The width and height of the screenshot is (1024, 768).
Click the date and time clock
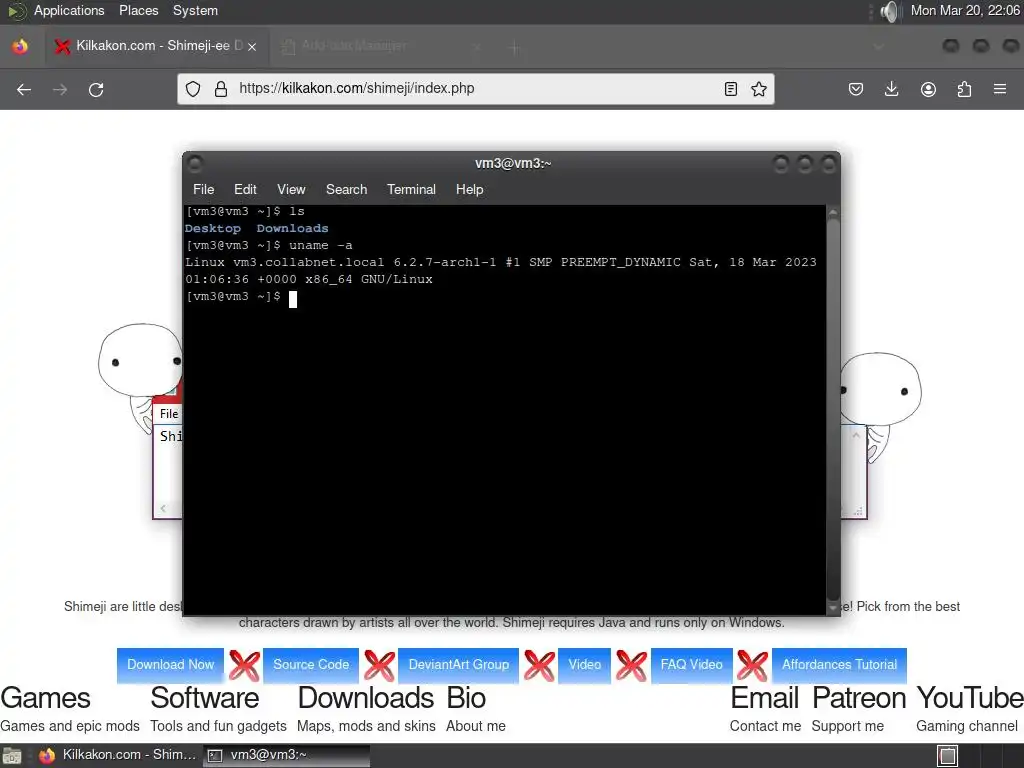tap(965, 10)
